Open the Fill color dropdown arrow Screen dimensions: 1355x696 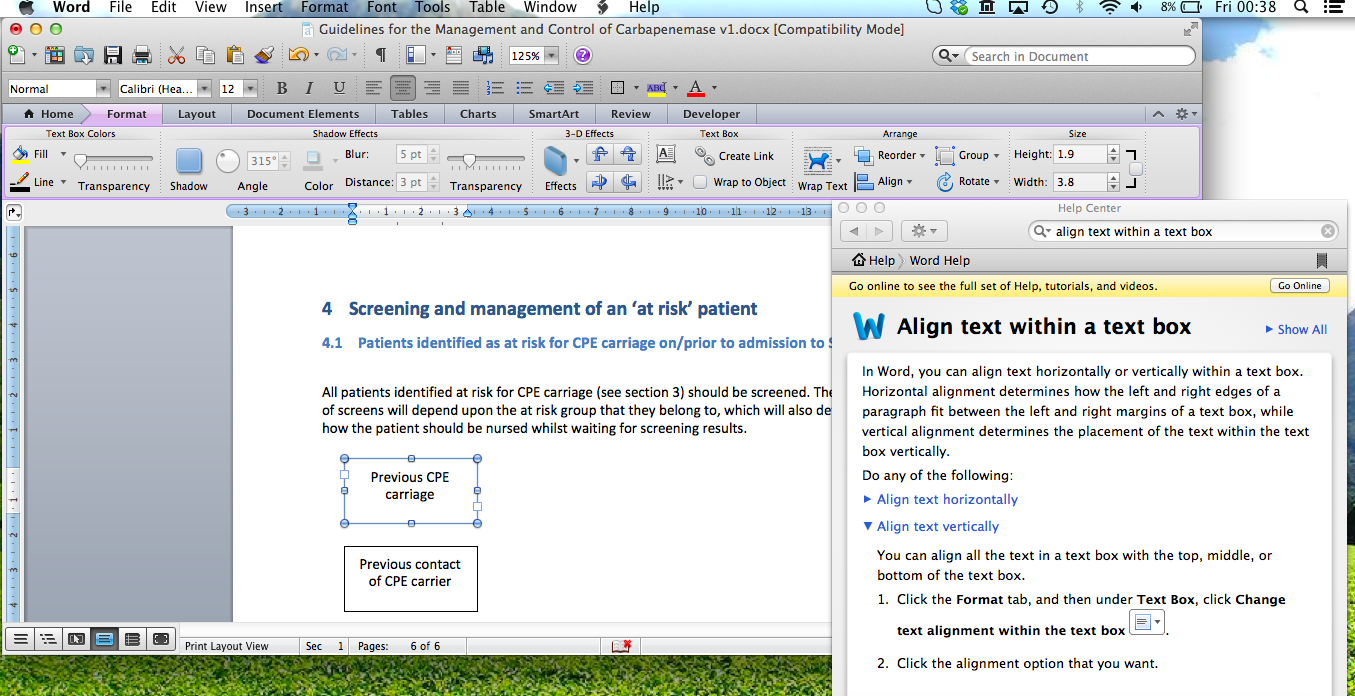(63, 154)
